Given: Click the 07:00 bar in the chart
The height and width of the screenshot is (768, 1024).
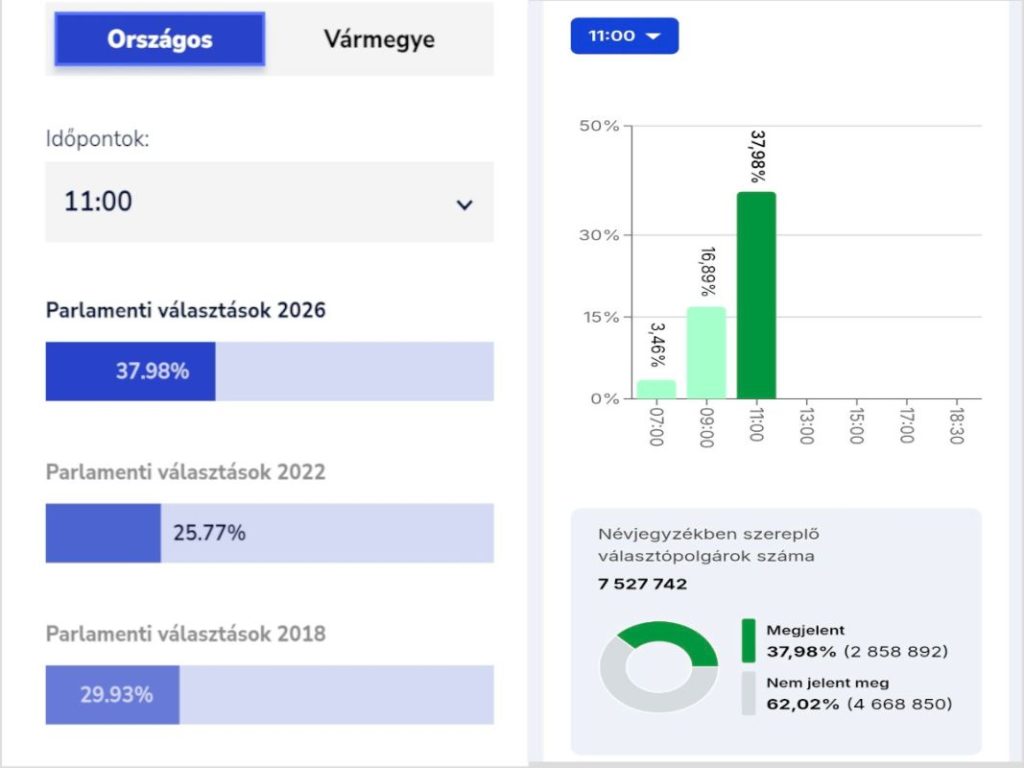Looking at the screenshot, I should click(656, 389).
